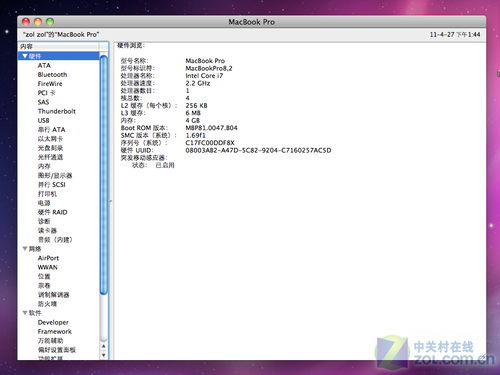500x375 pixels.
Task: Open the 打印机 printers entry
Action: click(47, 194)
